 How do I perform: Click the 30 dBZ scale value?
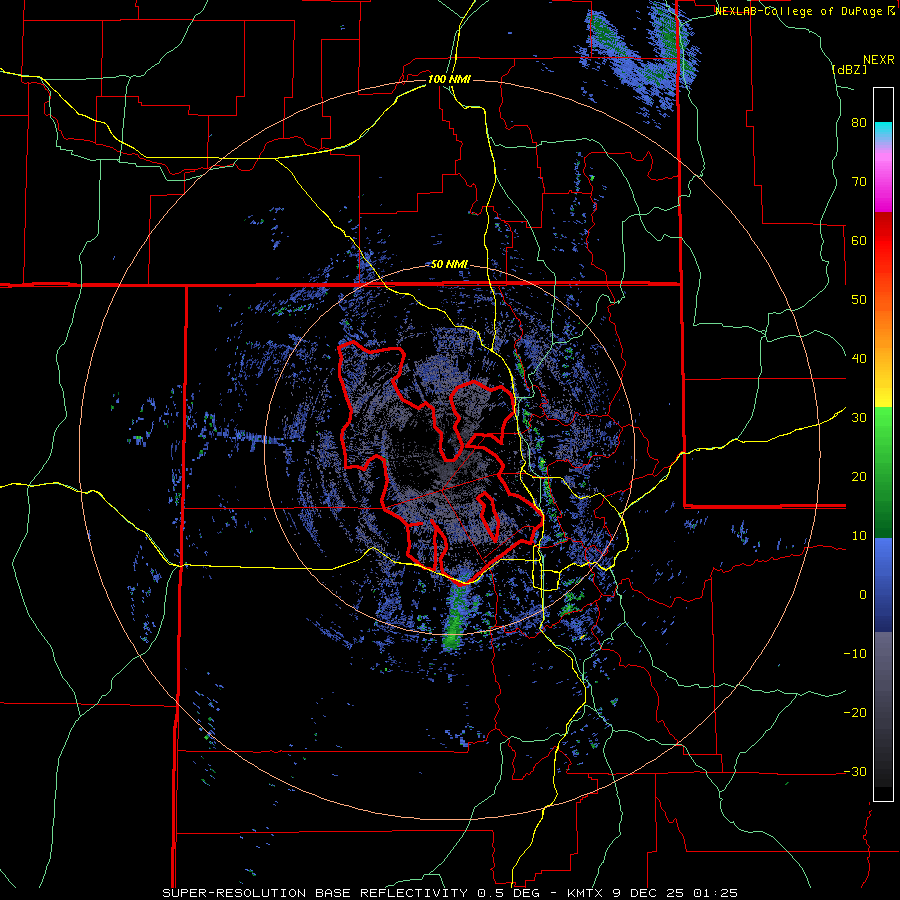(x=859, y=418)
